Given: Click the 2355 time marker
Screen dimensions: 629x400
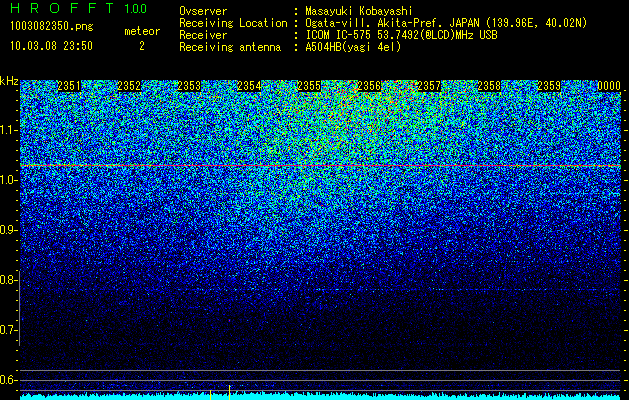Looking at the screenshot, I should click(309, 86).
